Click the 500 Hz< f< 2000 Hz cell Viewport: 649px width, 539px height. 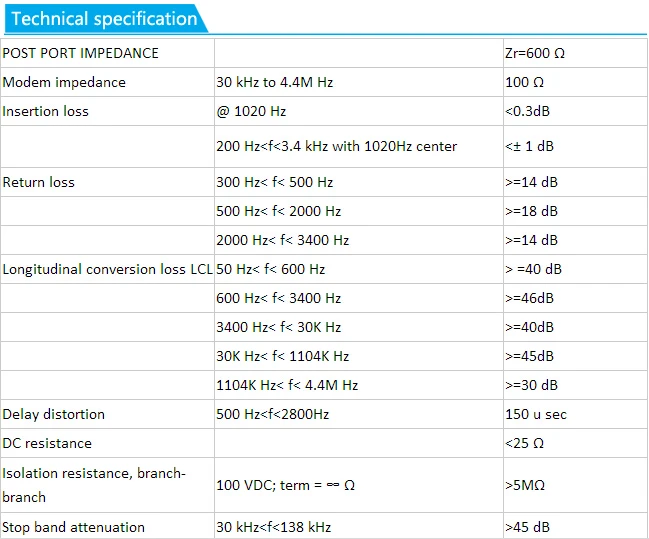pyautogui.click(x=279, y=211)
